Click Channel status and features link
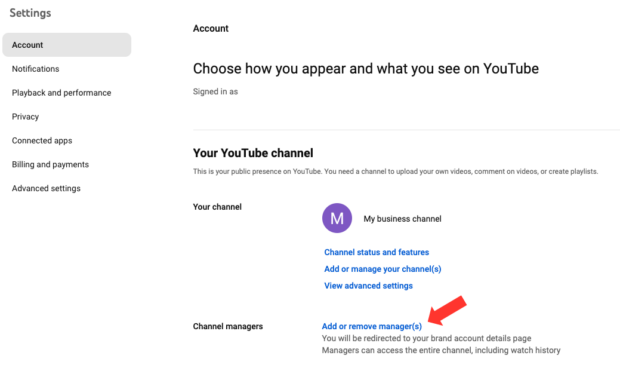Viewport: 620px width, 377px height. 376,252
